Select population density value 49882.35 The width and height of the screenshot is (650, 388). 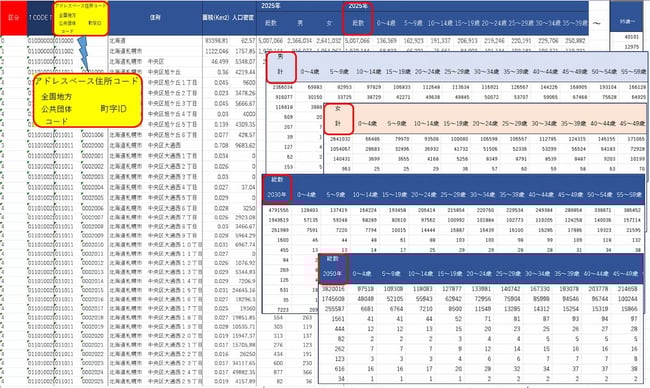click(x=244, y=372)
